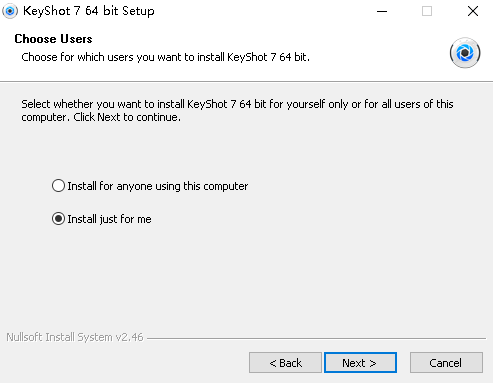Click the 'KeyShot 7 64 bit Setup' title text
493x383 pixels.
(x=89, y=11)
